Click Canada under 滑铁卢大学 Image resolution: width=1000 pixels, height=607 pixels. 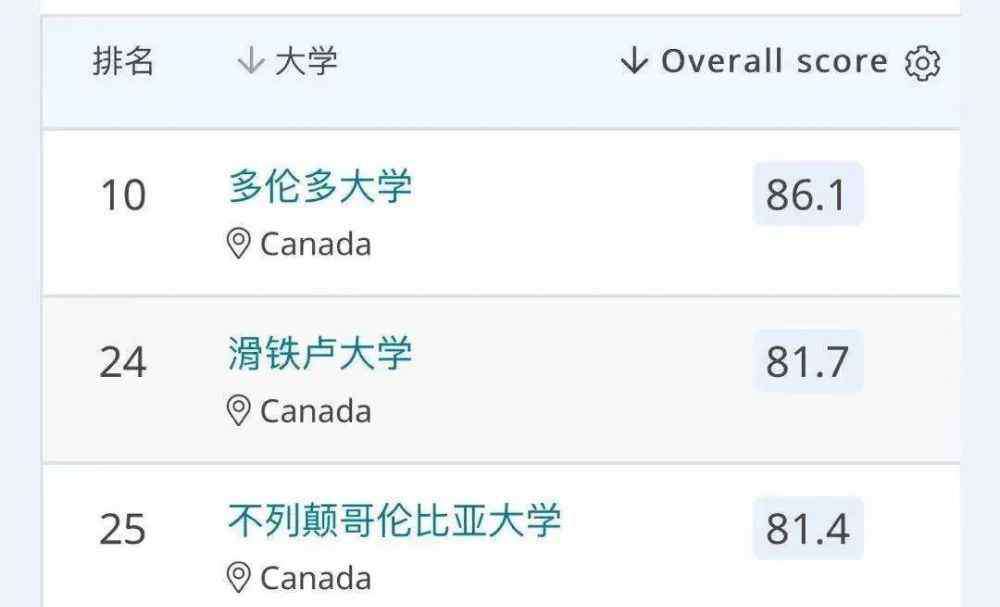click(x=316, y=411)
